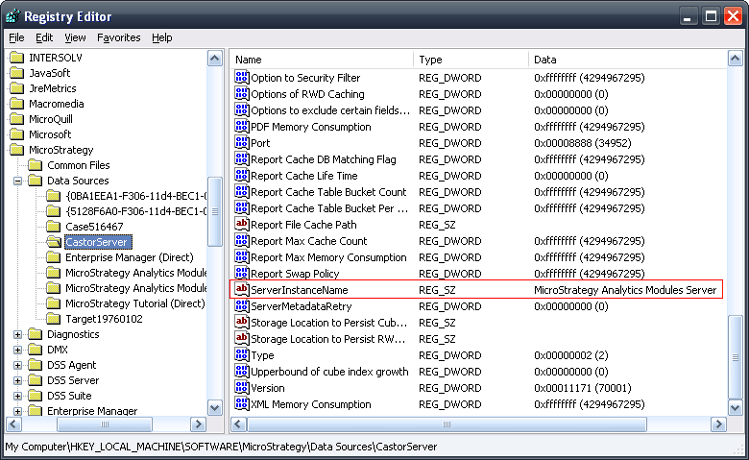Click the tree pane scroll down arrow
The height and width of the screenshot is (460, 749).
click(x=215, y=407)
